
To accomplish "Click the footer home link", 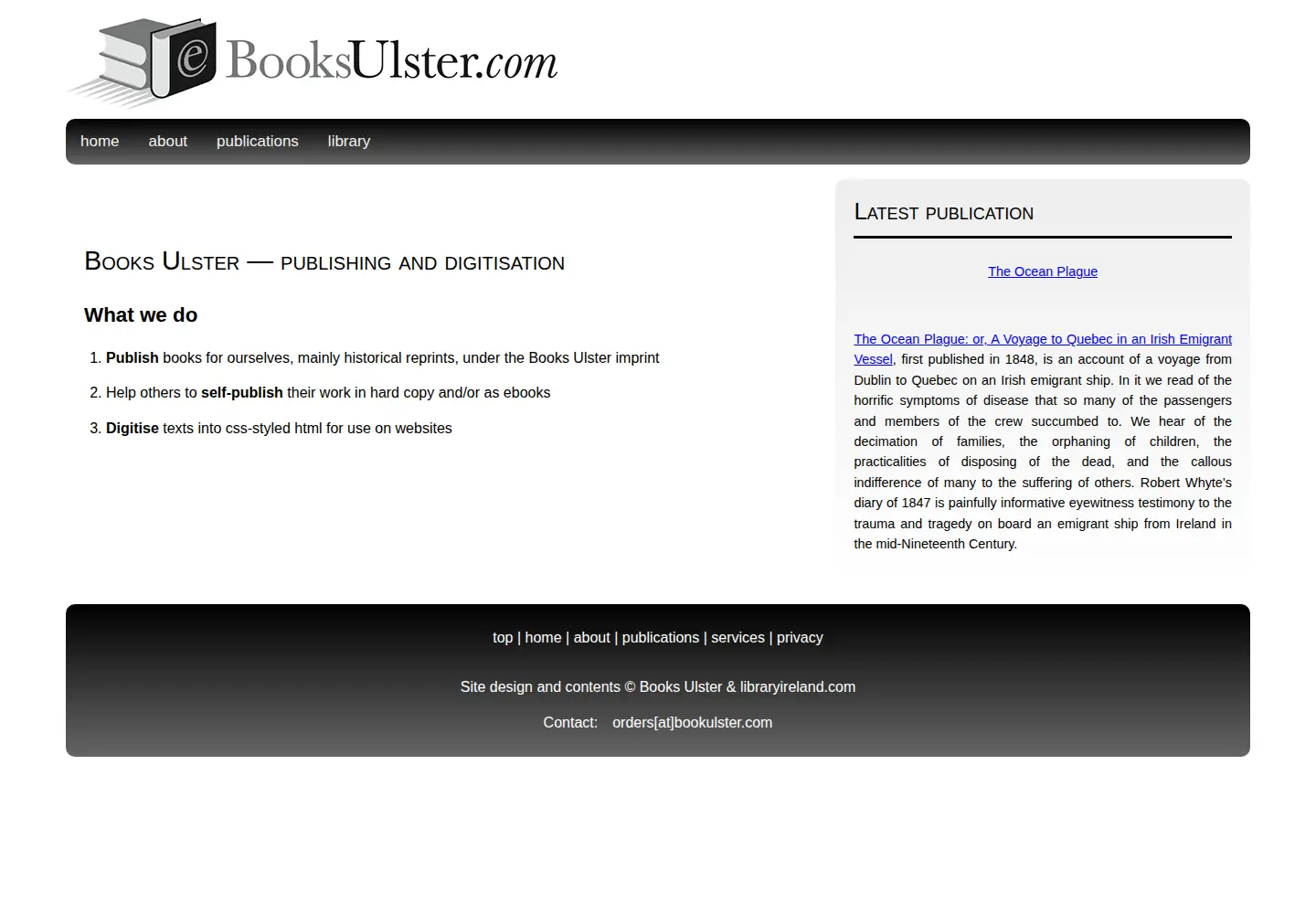I will 543,638.
